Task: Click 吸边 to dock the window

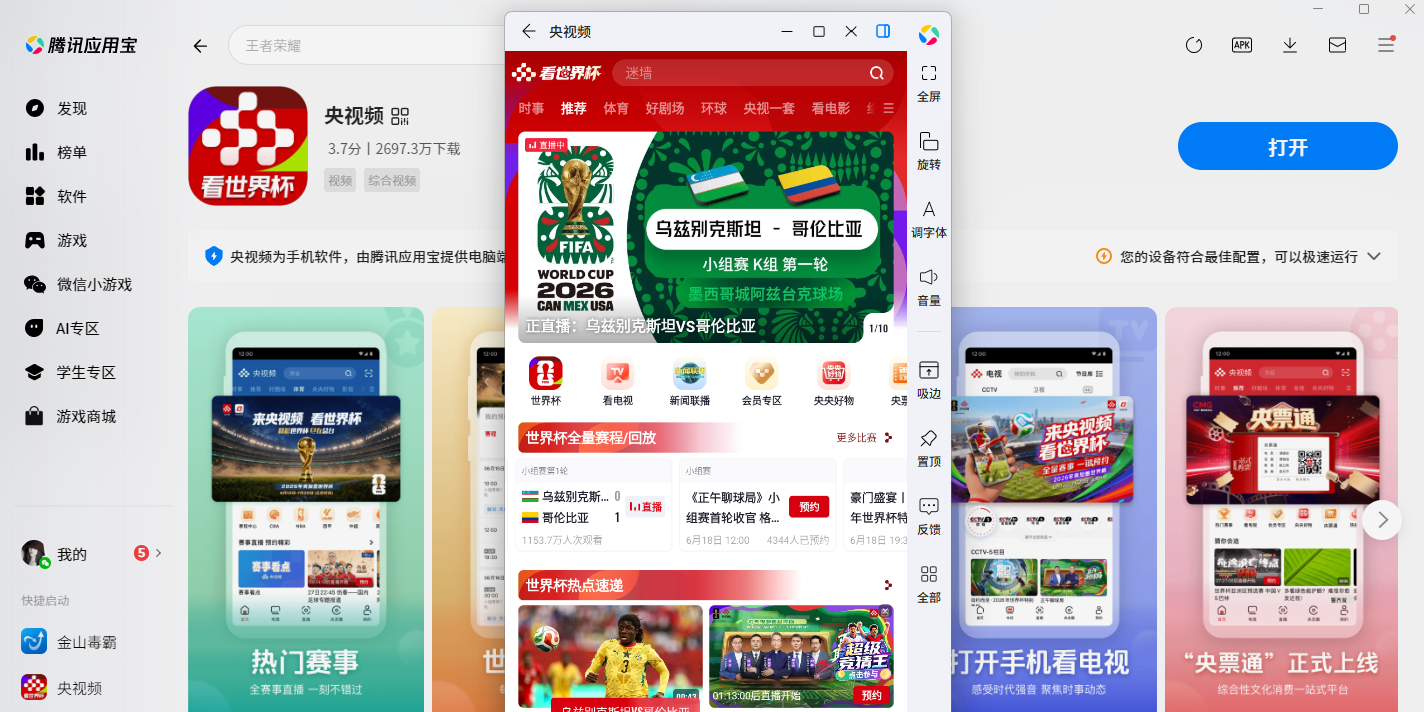Action: pos(929,380)
